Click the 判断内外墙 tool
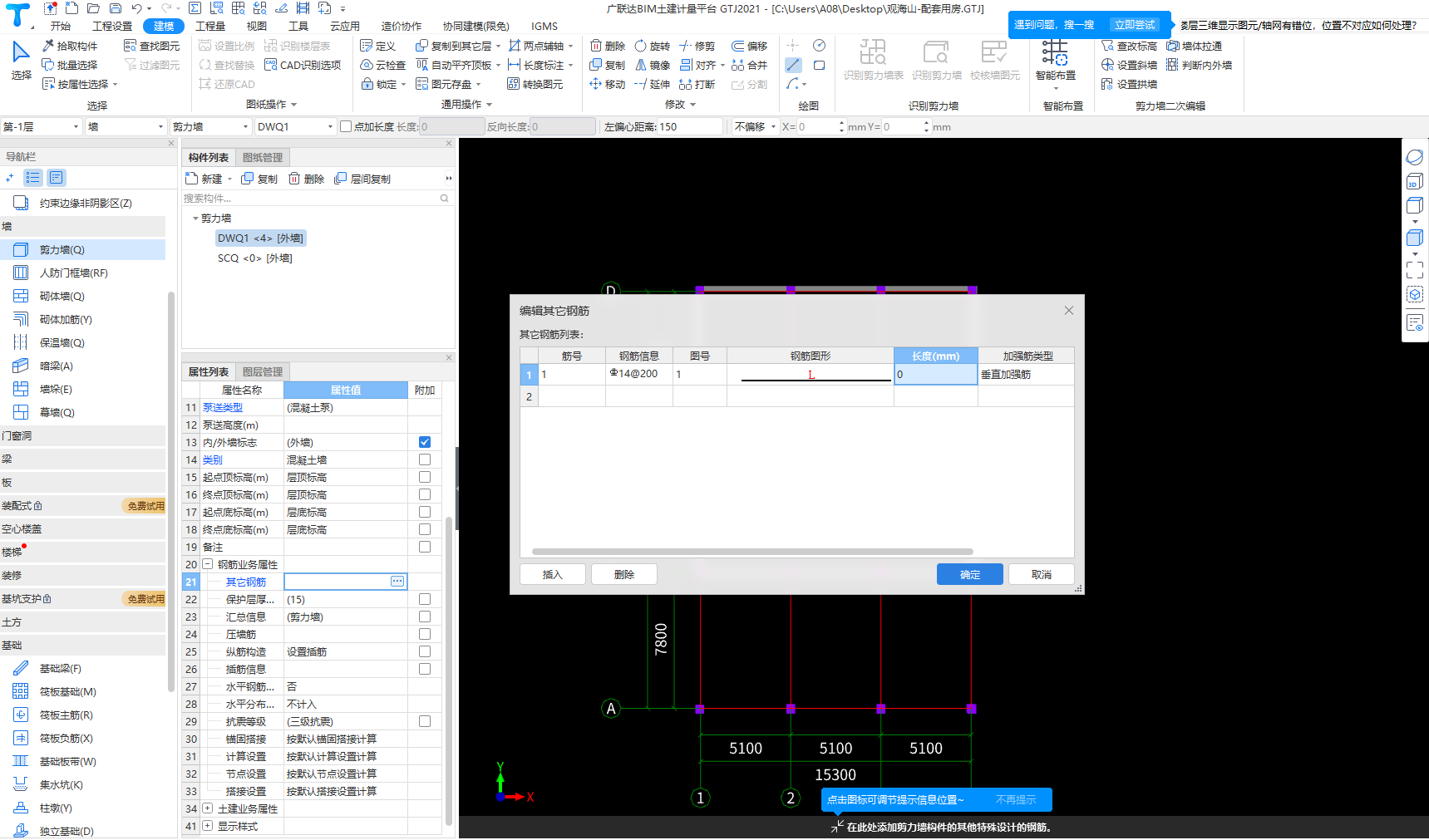Screen dimensions: 1429x840 [x=1199, y=65]
